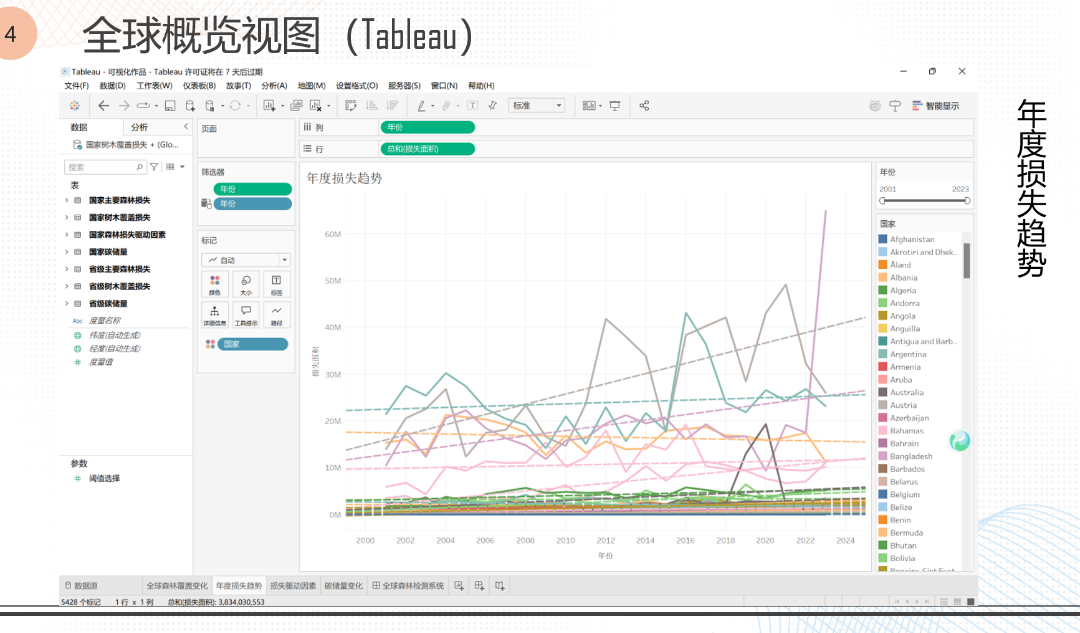The height and width of the screenshot is (633, 1080).
Task: Switch to the 分析 pane tab
Action: (x=139, y=127)
